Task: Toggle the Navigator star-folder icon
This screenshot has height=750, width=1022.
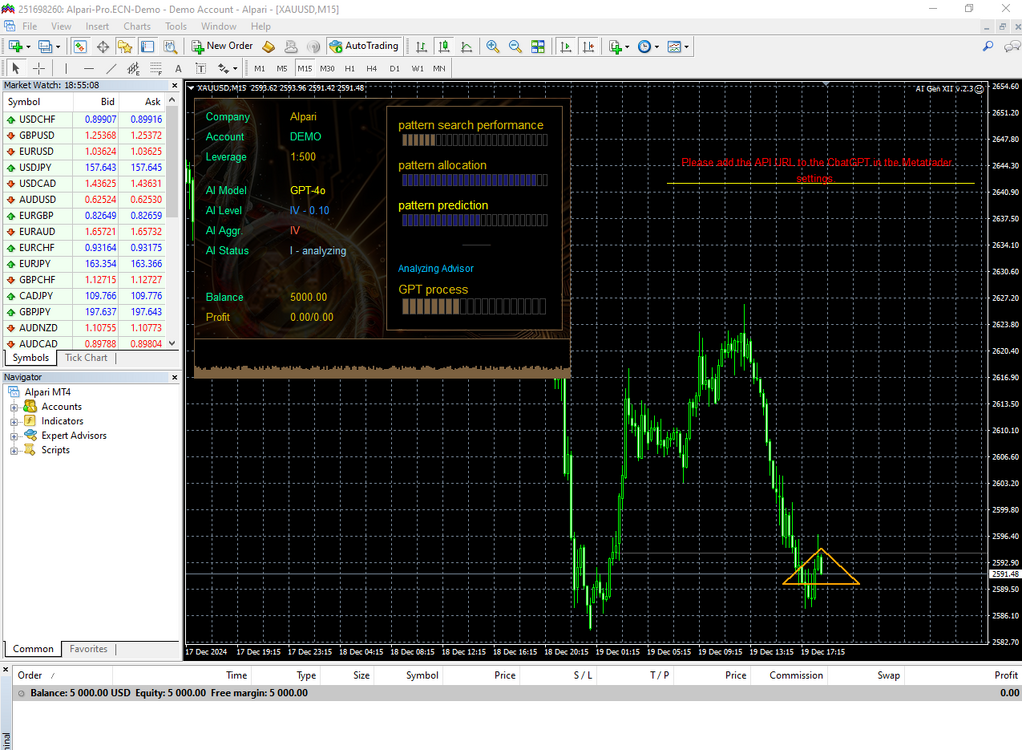Action: (x=125, y=46)
